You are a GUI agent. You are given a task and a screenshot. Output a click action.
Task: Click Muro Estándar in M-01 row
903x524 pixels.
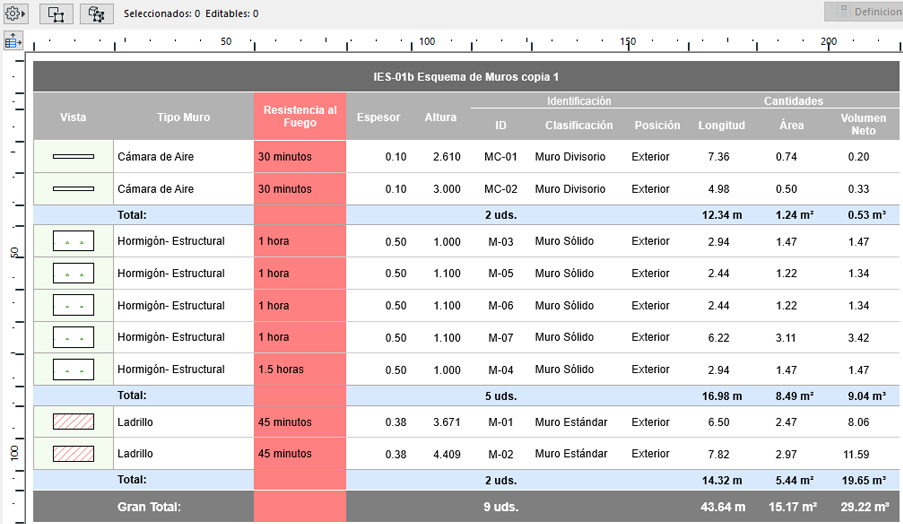571,422
